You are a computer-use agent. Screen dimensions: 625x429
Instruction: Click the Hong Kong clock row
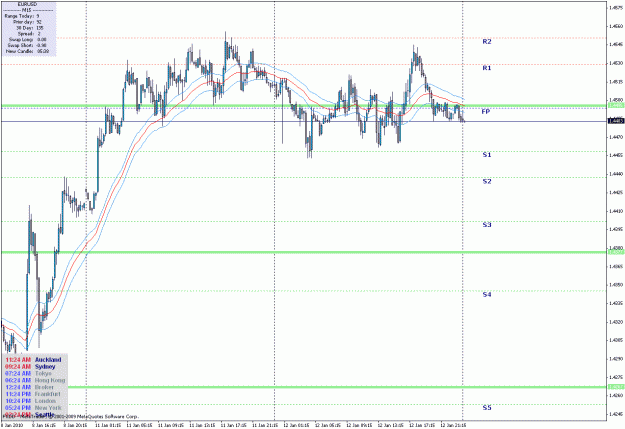click(x=35, y=380)
